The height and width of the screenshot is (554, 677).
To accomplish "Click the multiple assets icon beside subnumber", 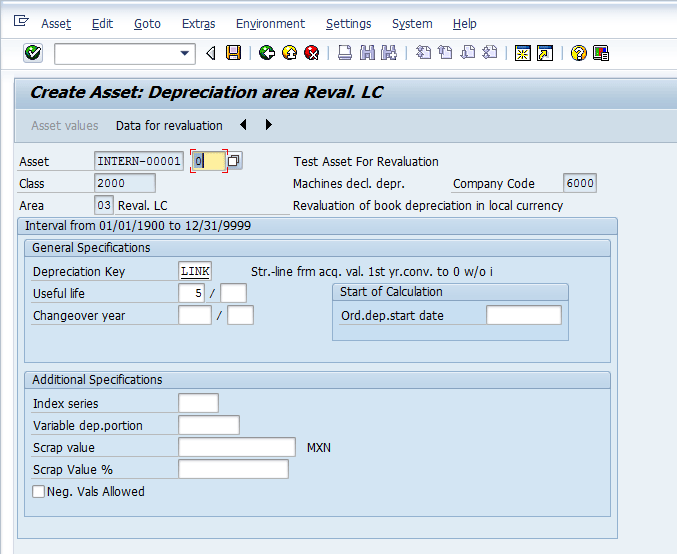I will pyautogui.click(x=234, y=161).
